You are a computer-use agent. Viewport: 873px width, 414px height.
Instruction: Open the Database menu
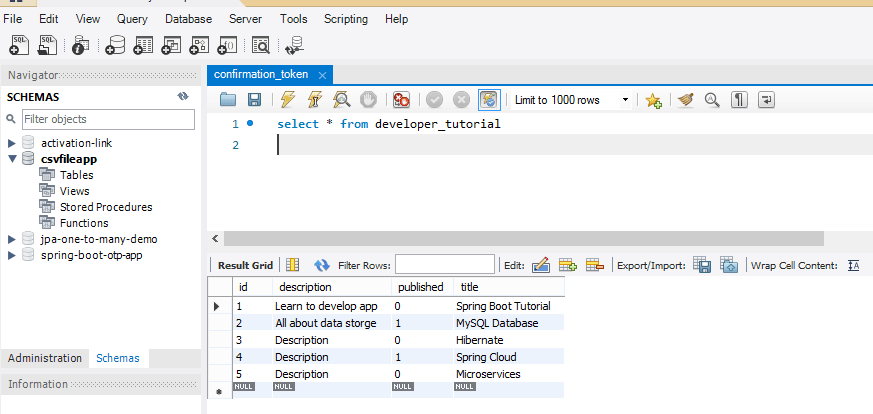point(188,19)
